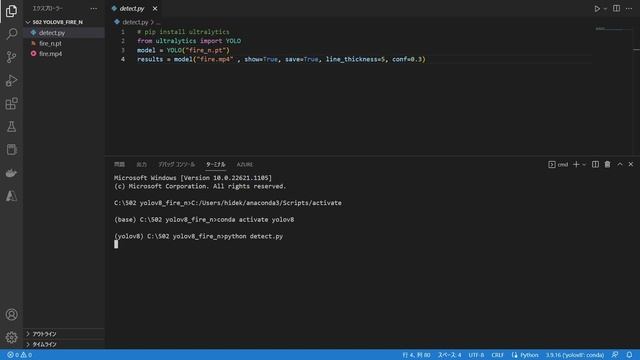Open Source Control view

tap(11, 57)
